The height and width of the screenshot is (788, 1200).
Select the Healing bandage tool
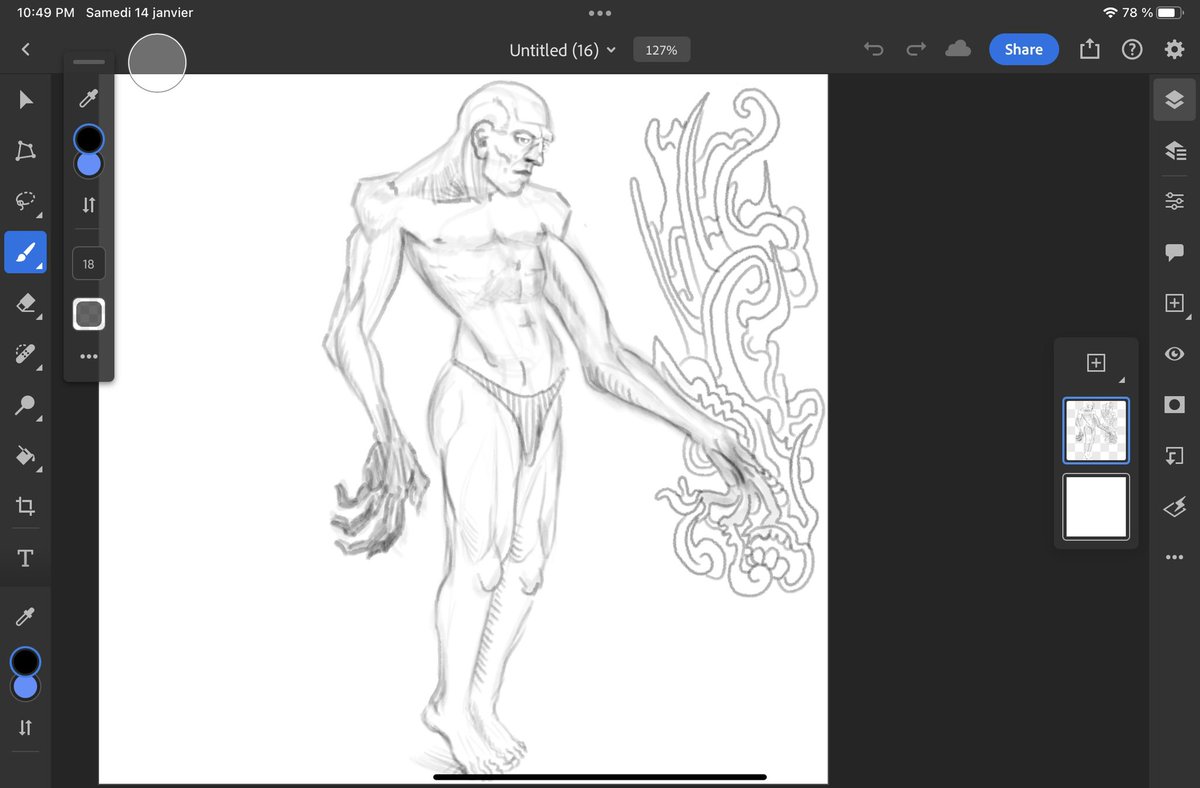(26, 354)
